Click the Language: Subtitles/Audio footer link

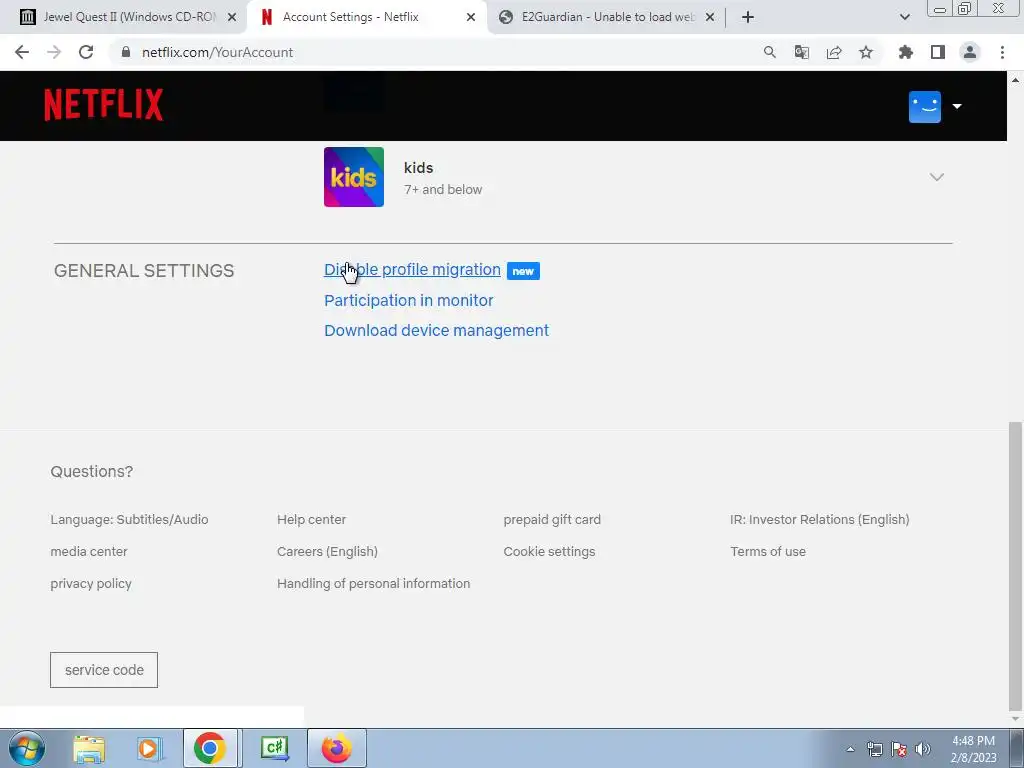[129, 520]
